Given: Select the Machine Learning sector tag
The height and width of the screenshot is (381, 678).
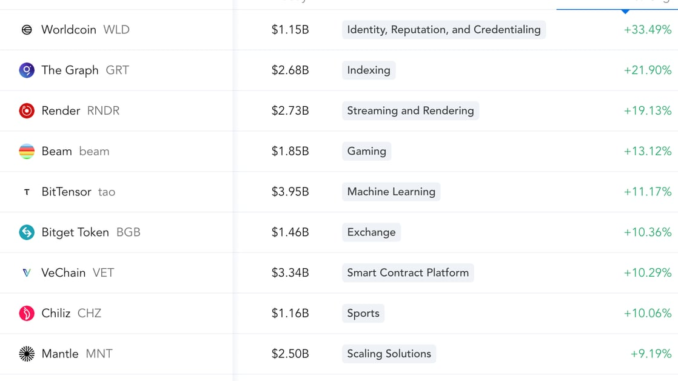Looking at the screenshot, I should coord(391,192).
